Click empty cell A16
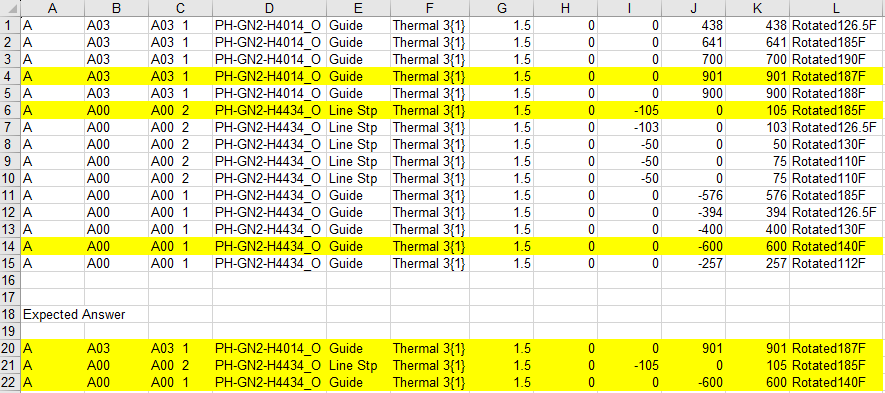Screen dimensions: 885x393 52,280
